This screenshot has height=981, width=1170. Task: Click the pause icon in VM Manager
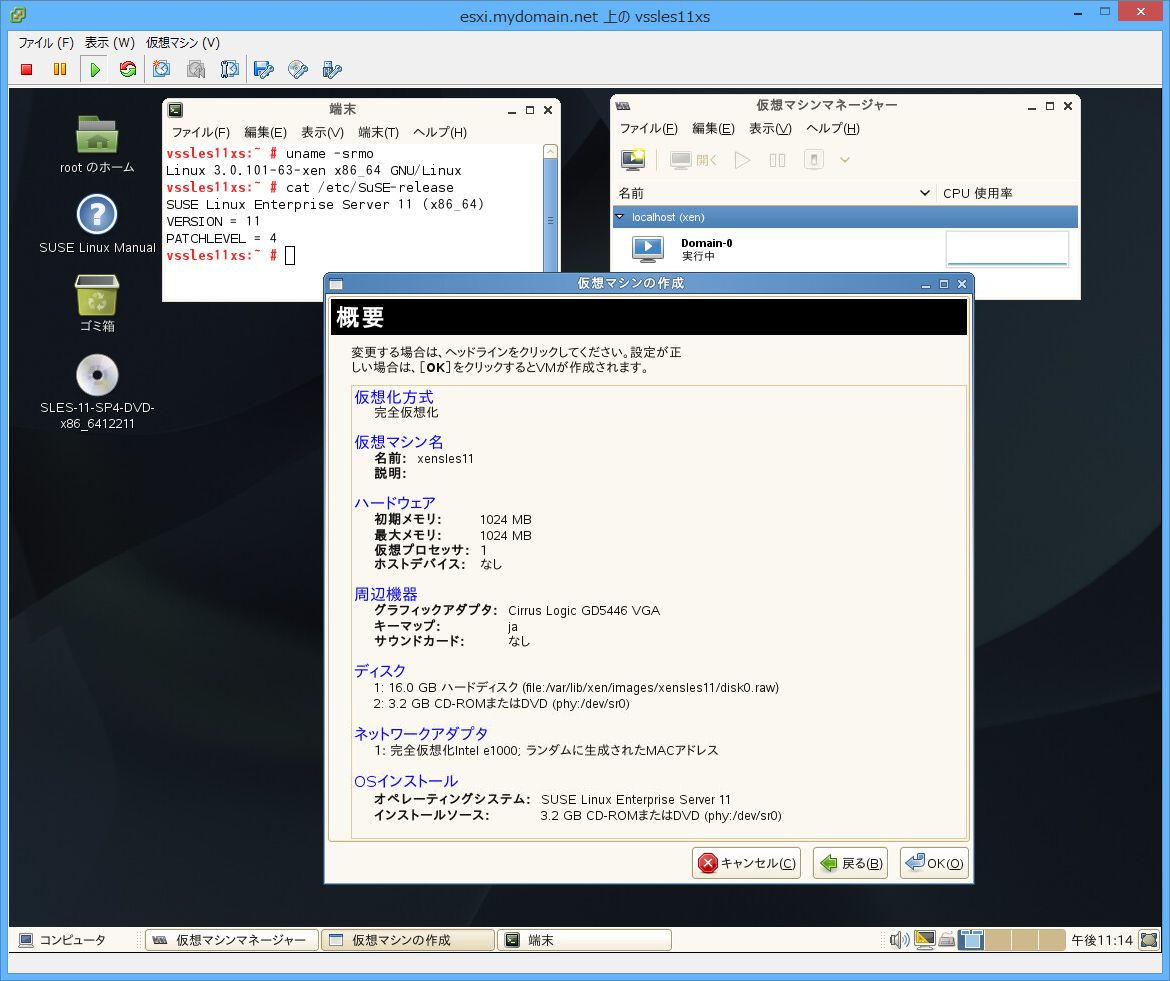coord(777,160)
